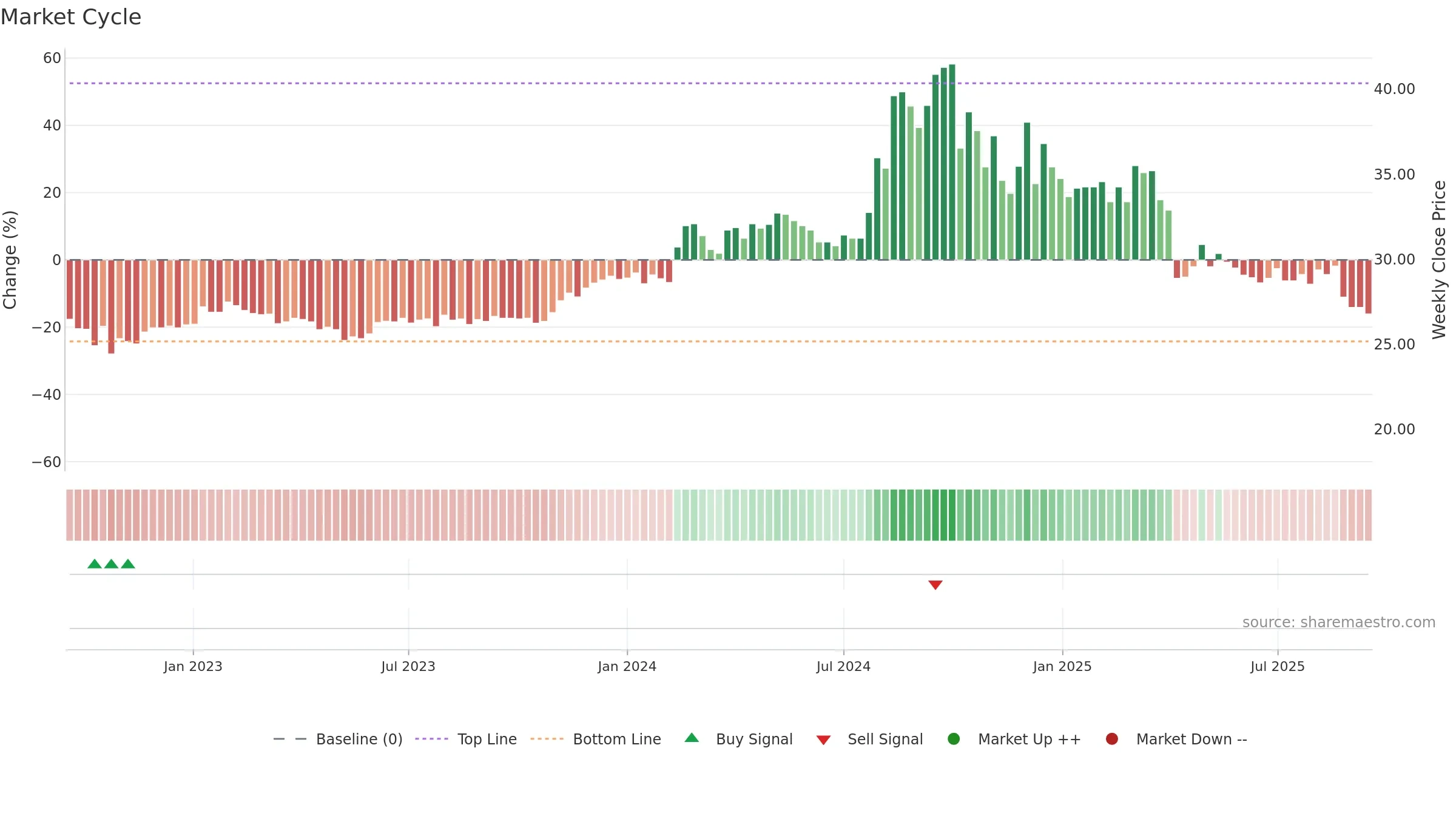This screenshot has height=819, width=1456.
Task: Click the red Market Down circle icon
Action: click(1112, 739)
